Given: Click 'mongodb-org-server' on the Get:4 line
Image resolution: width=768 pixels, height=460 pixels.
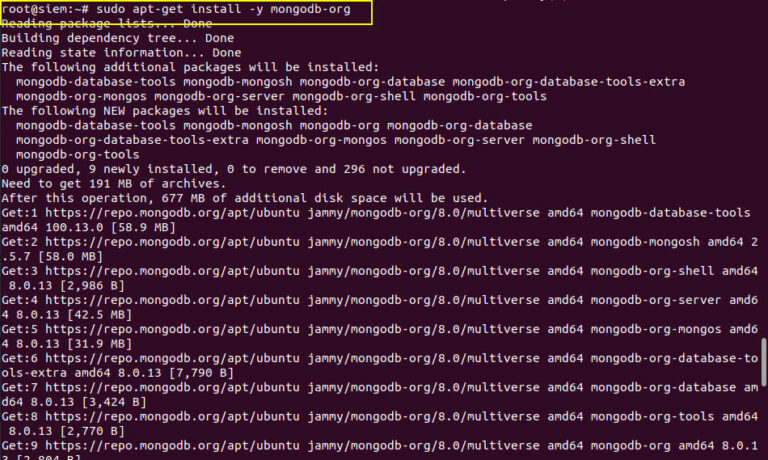Looking at the screenshot, I should coord(656,300).
